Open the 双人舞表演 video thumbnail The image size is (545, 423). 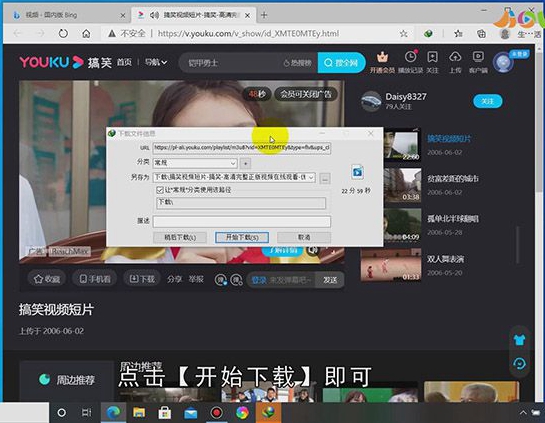[x=391, y=265]
